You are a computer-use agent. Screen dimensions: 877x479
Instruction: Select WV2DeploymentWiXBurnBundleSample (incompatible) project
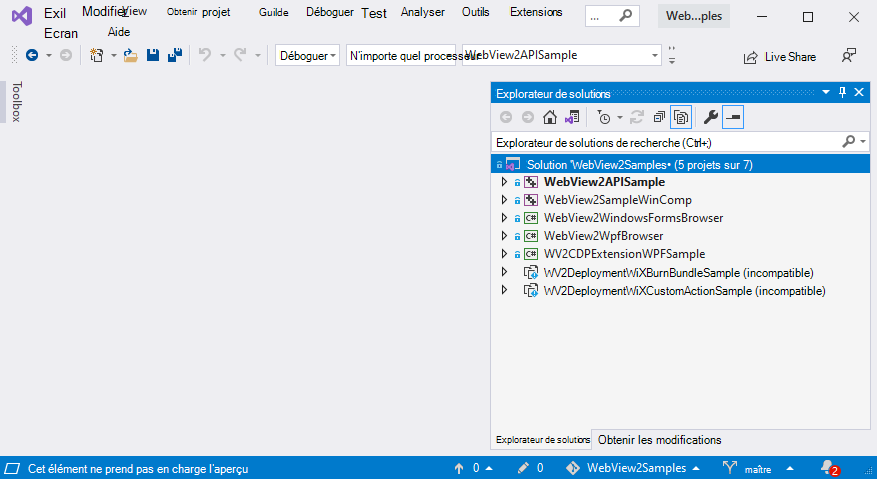pyautogui.click(x=678, y=273)
